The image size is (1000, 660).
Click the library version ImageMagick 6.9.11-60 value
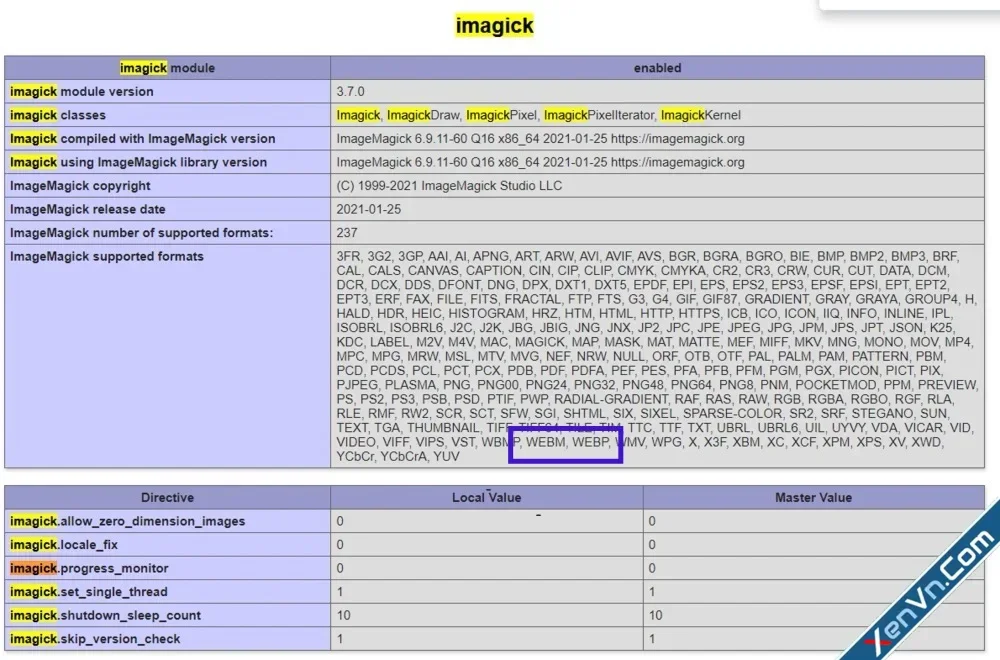coord(540,162)
